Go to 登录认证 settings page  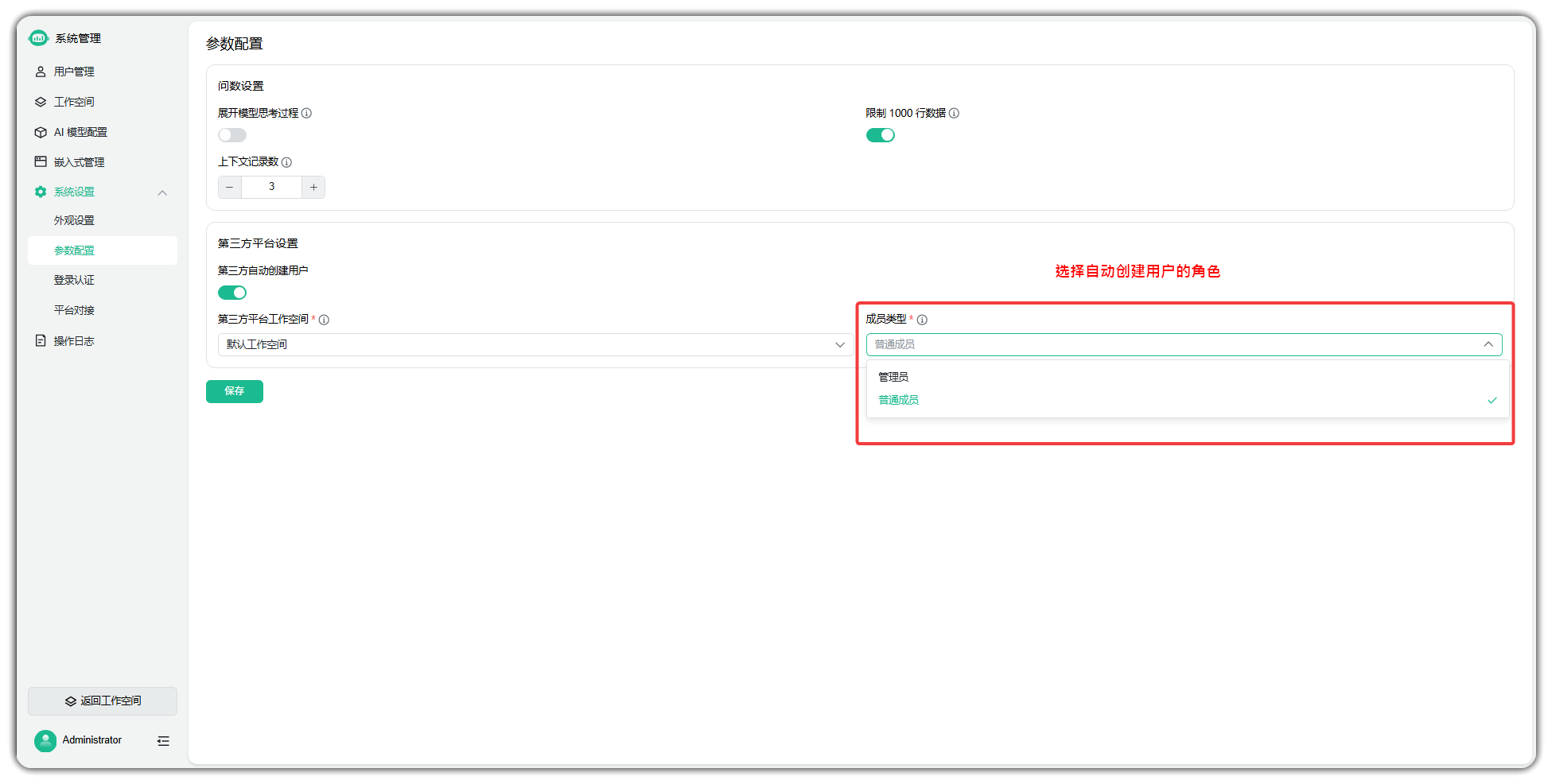[74, 280]
